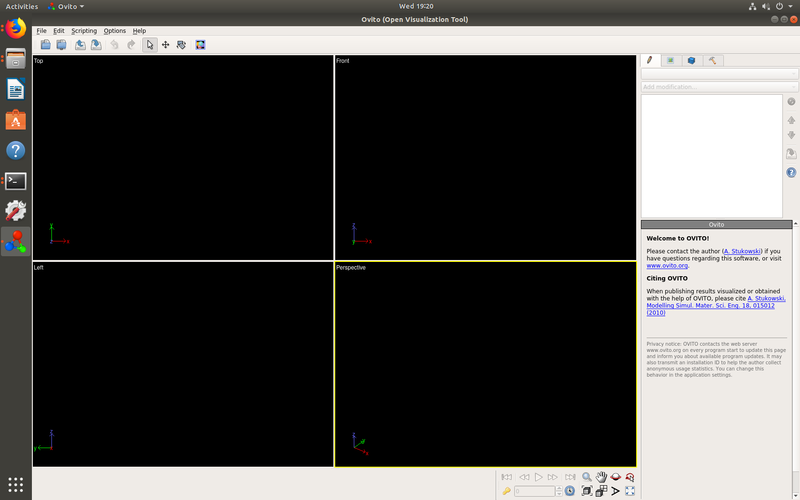Toggle Auto Key mode key icon

tap(506, 491)
